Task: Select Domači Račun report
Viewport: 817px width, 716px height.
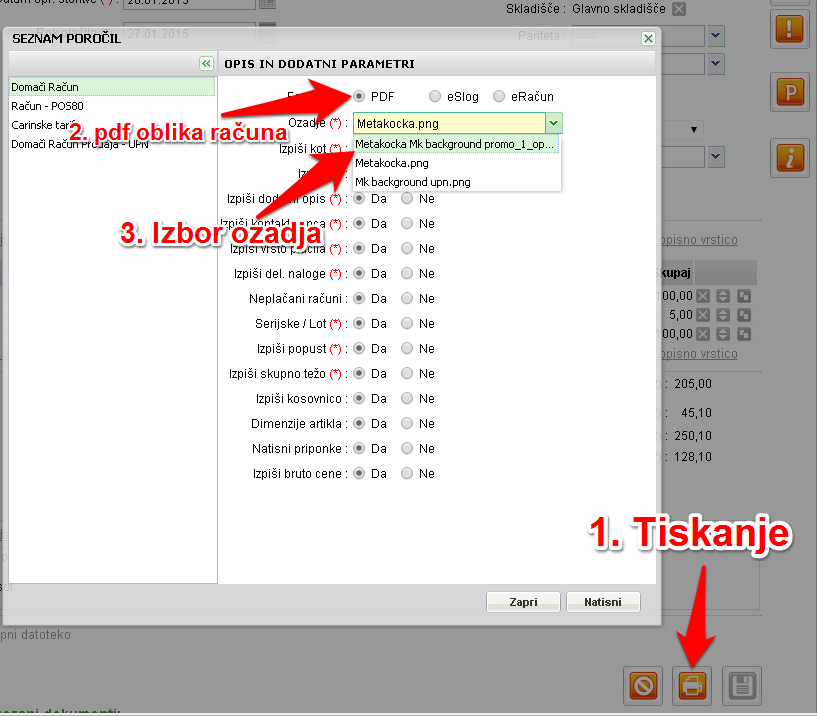Action: click(x=112, y=87)
